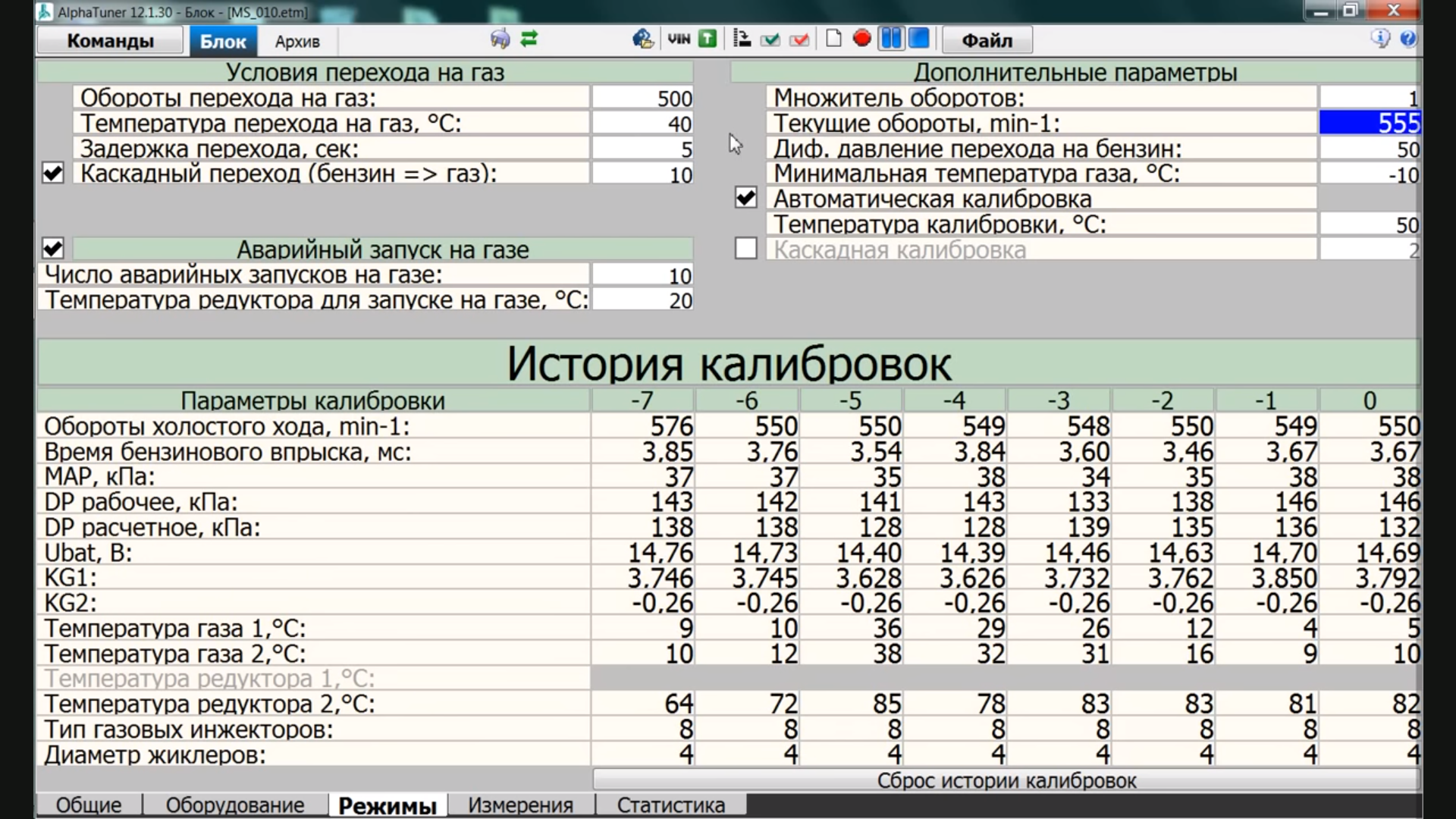Click the red checkmark toolbar icon
Screen dimensions: 1456x819
[x=799, y=39]
